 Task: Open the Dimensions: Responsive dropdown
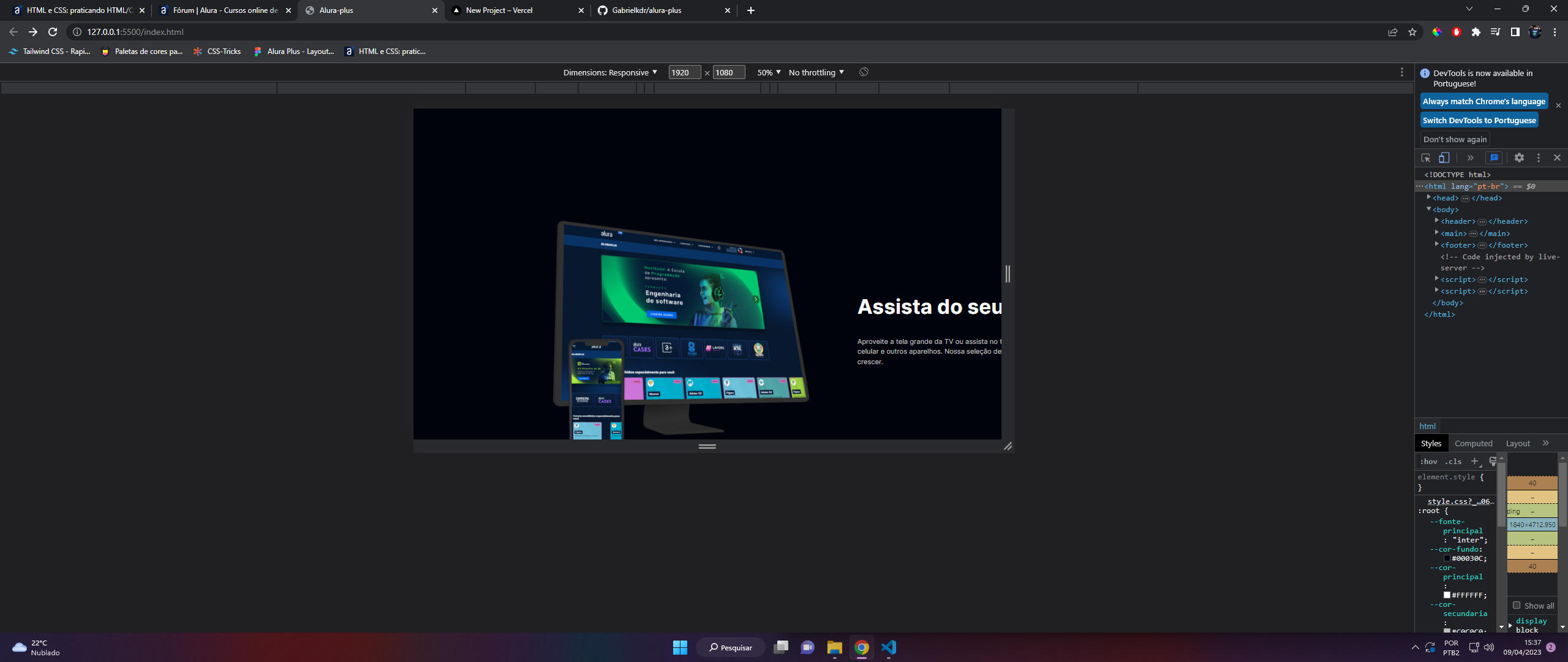[610, 72]
